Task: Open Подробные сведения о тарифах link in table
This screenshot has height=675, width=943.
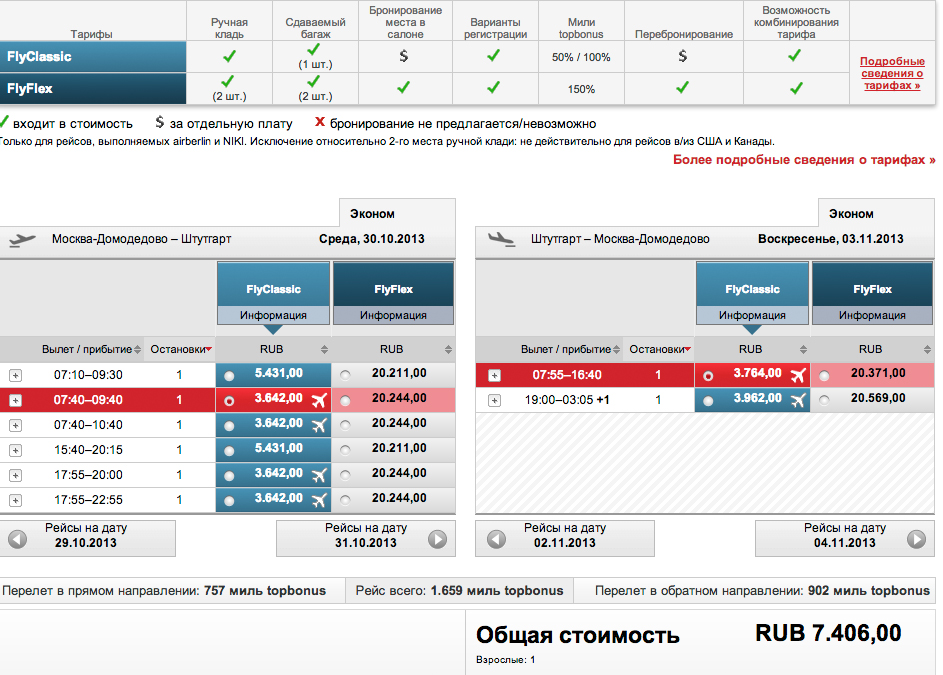Action: tap(891, 74)
